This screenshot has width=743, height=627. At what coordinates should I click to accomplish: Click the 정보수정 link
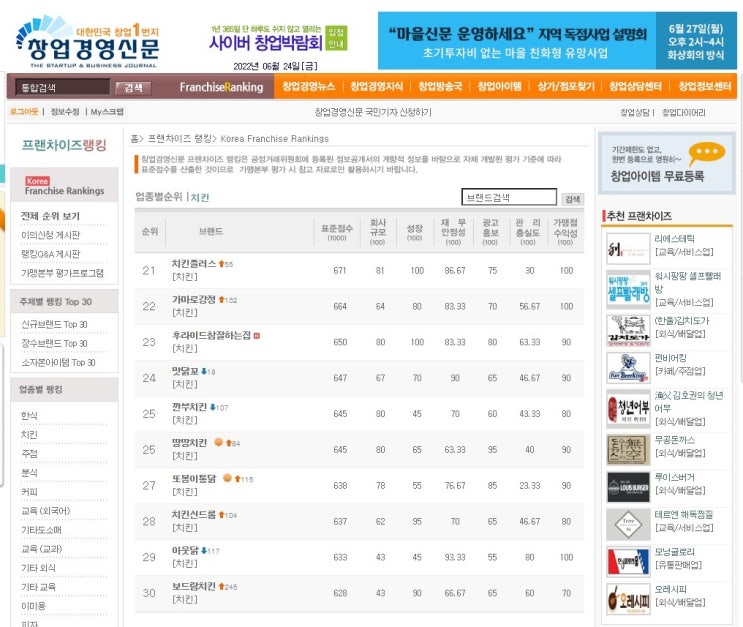[65, 112]
